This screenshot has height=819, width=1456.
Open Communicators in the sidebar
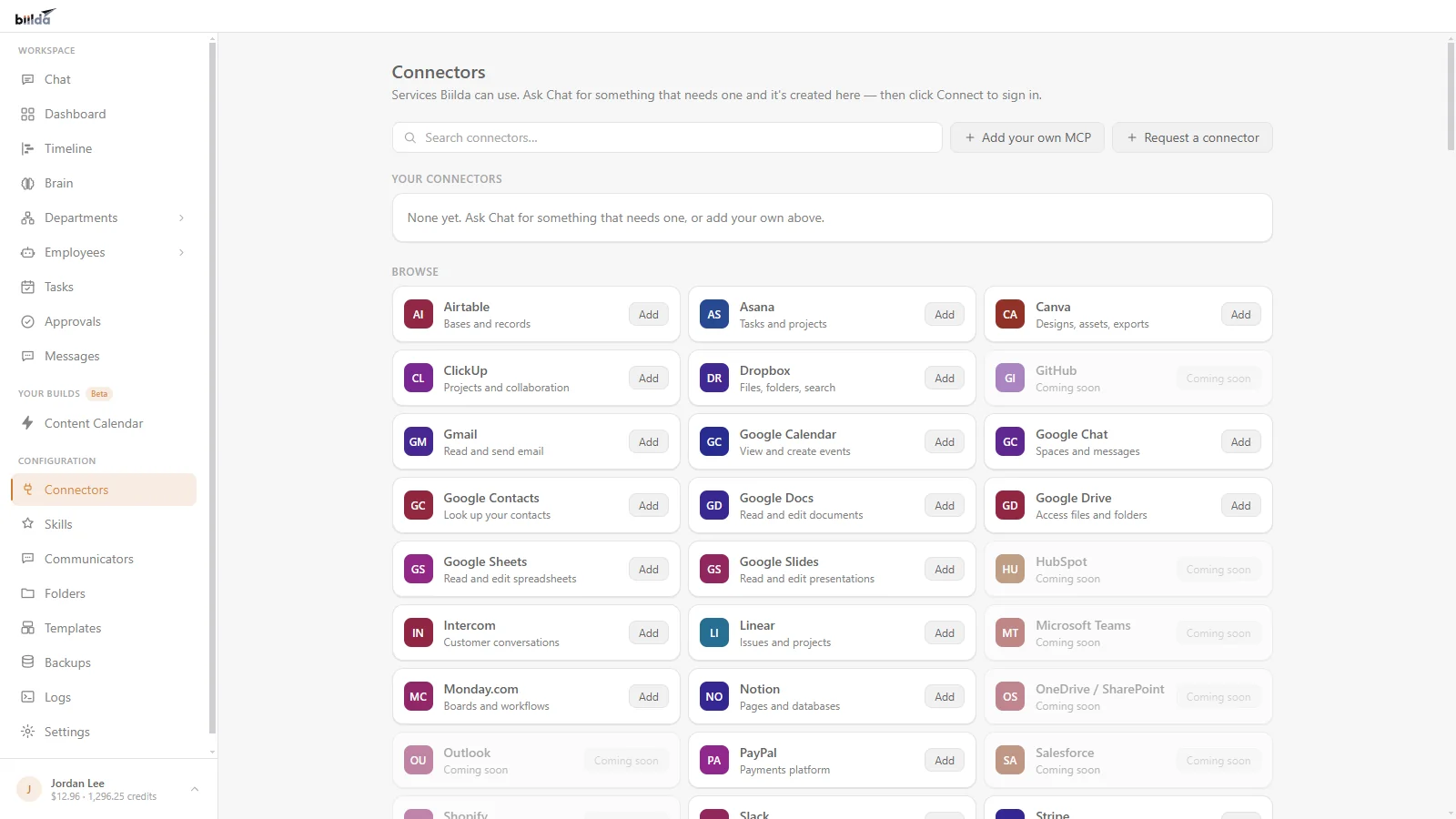coord(104,559)
